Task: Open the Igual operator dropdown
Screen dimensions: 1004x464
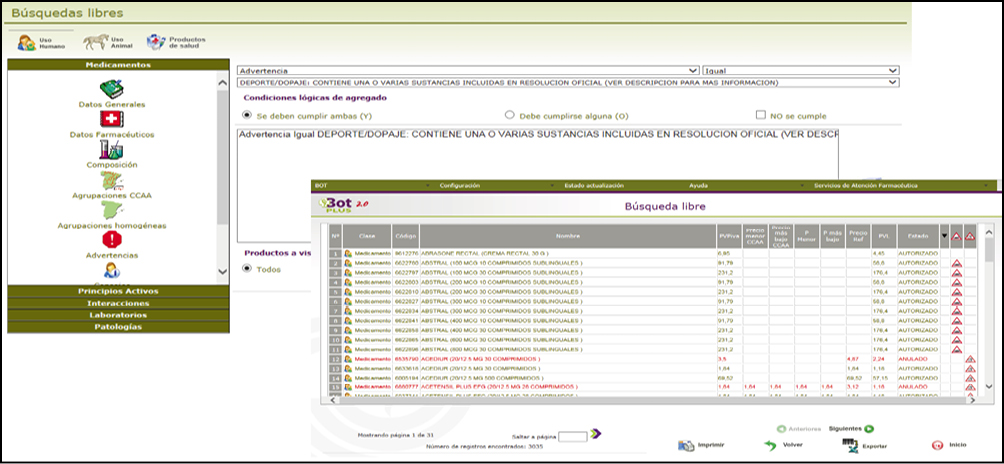Action: 892,71
